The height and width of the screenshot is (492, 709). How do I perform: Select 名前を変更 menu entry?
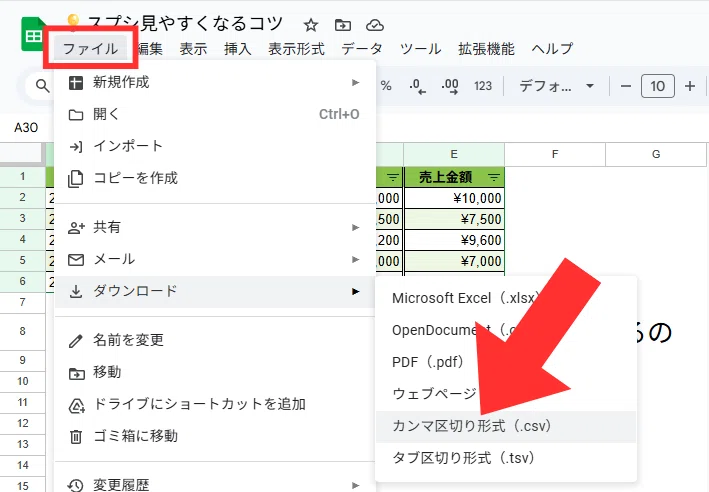coord(215,340)
